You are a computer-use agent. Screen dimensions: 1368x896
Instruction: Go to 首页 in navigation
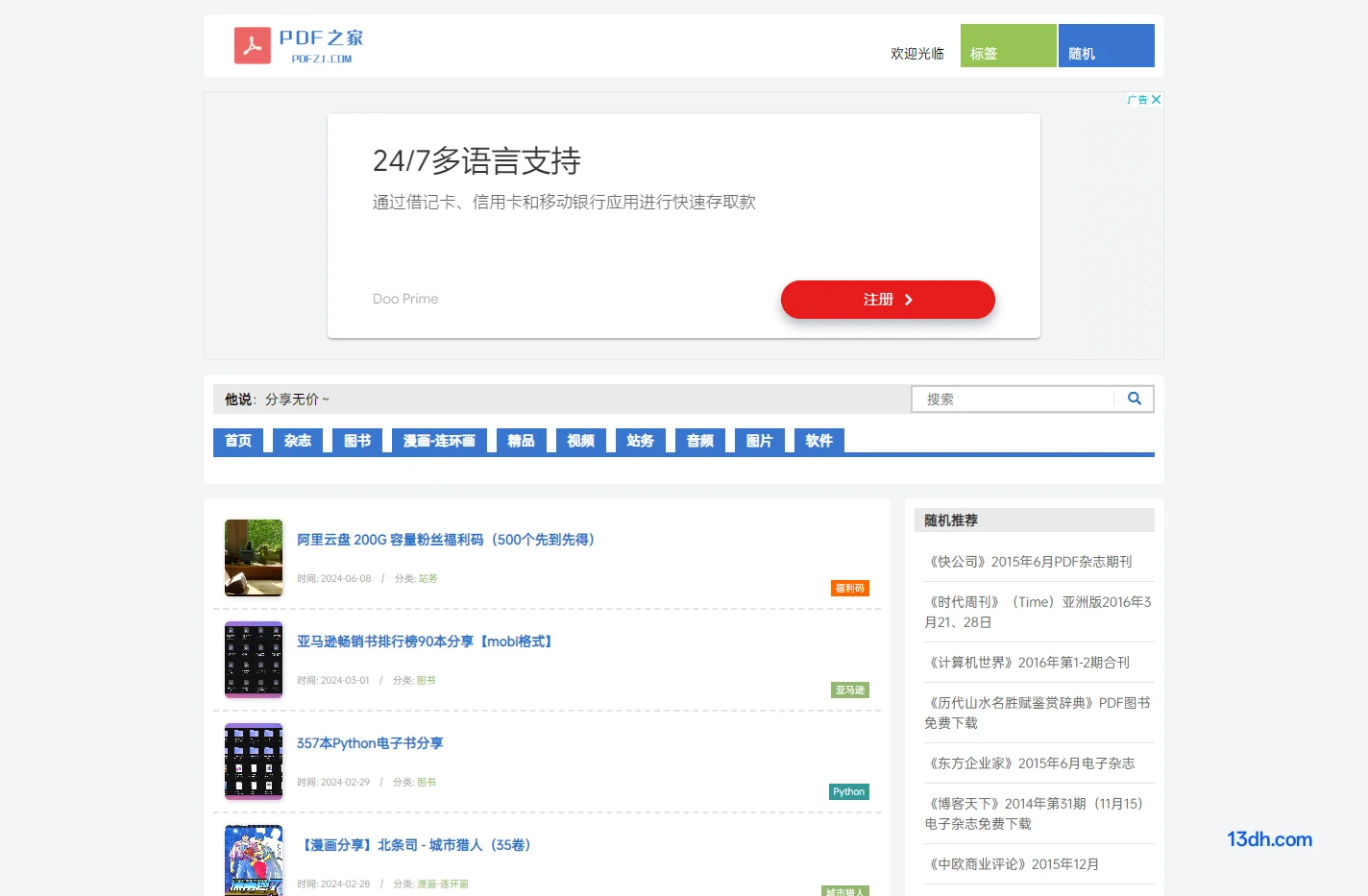tap(238, 441)
